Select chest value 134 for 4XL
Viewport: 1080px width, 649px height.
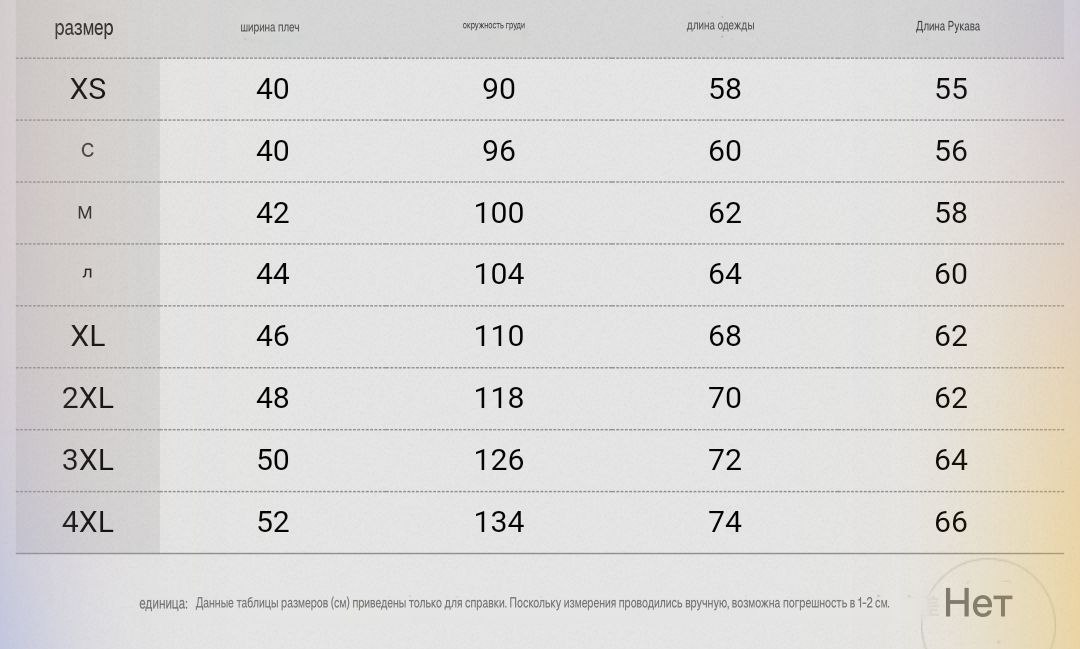[x=499, y=522]
